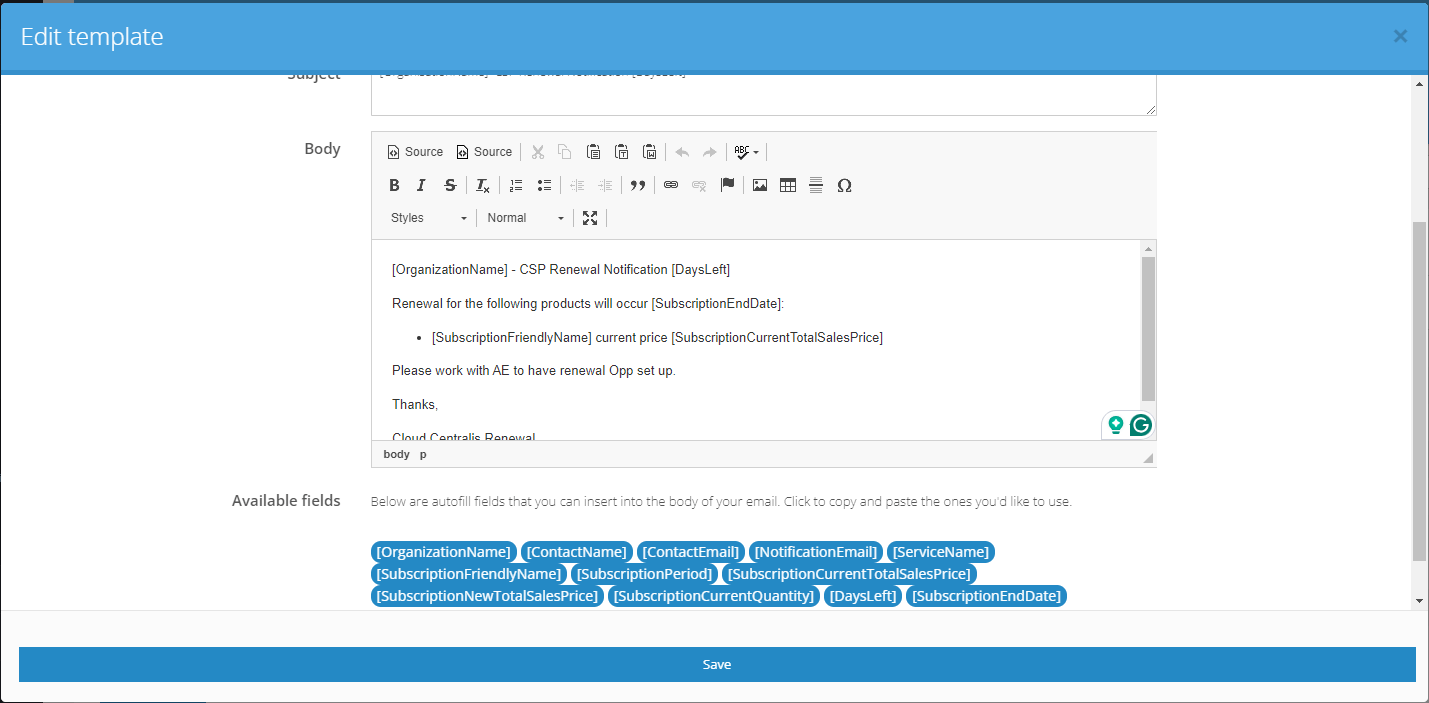Copy the [SubscriptionCurrentTotalSalesPrice] field tag

pyautogui.click(x=850, y=574)
